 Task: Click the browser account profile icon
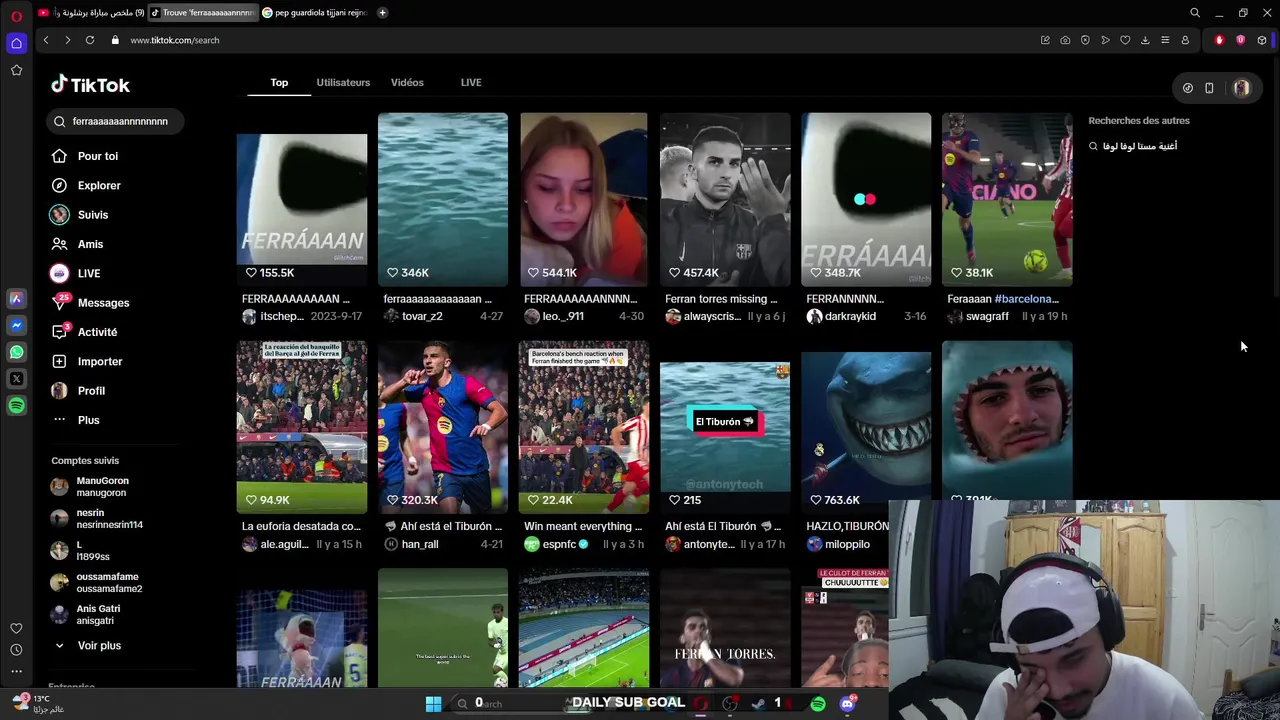point(1185,40)
